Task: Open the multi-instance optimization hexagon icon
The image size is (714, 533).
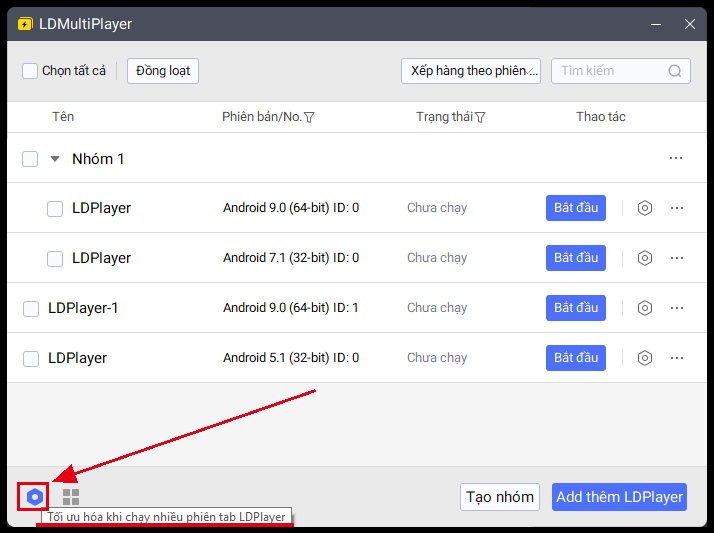Action: click(x=35, y=497)
